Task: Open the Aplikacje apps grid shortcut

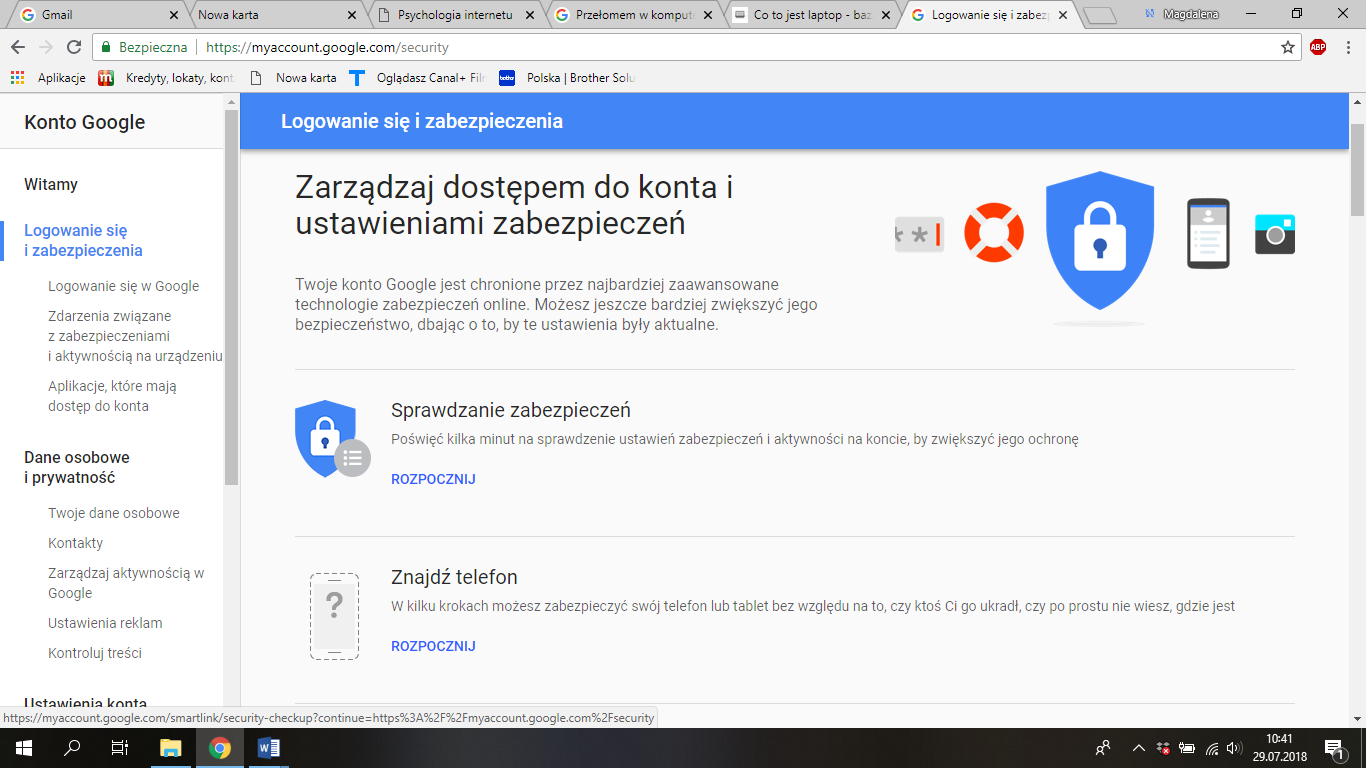Action: pyautogui.click(x=17, y=78)
